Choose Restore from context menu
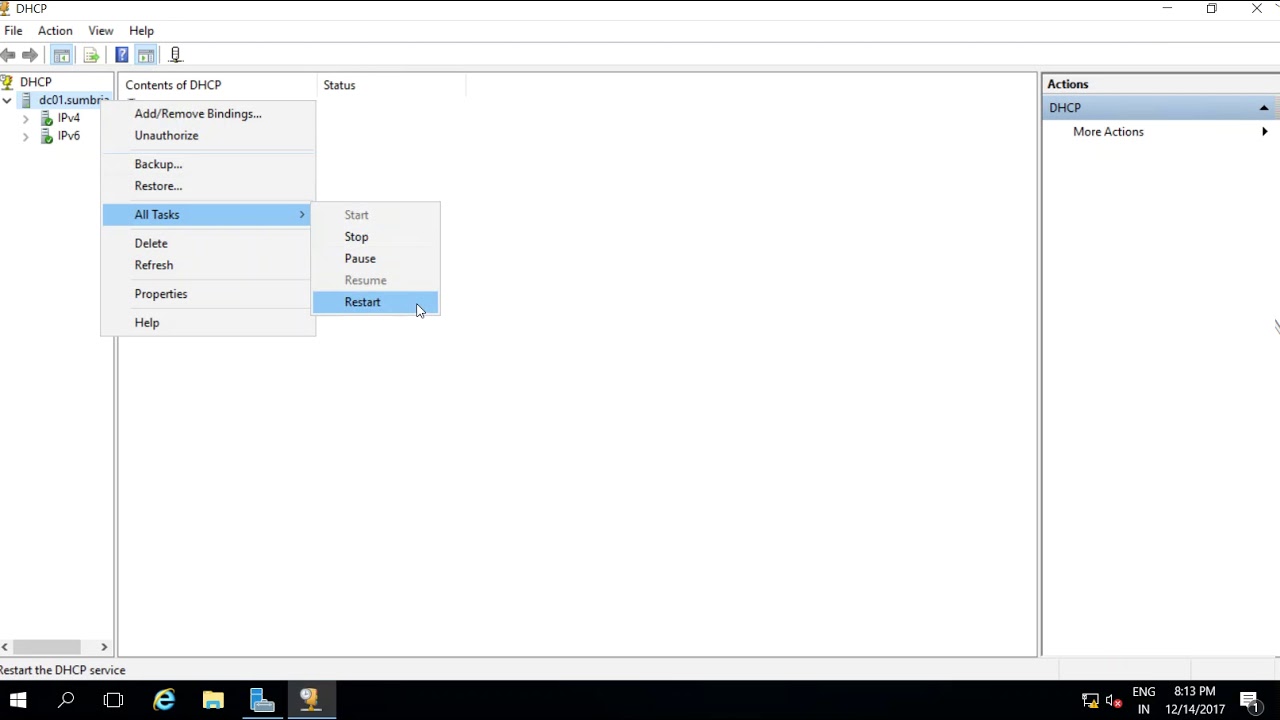The image size is (1280, 720). (x=208, y=186)
